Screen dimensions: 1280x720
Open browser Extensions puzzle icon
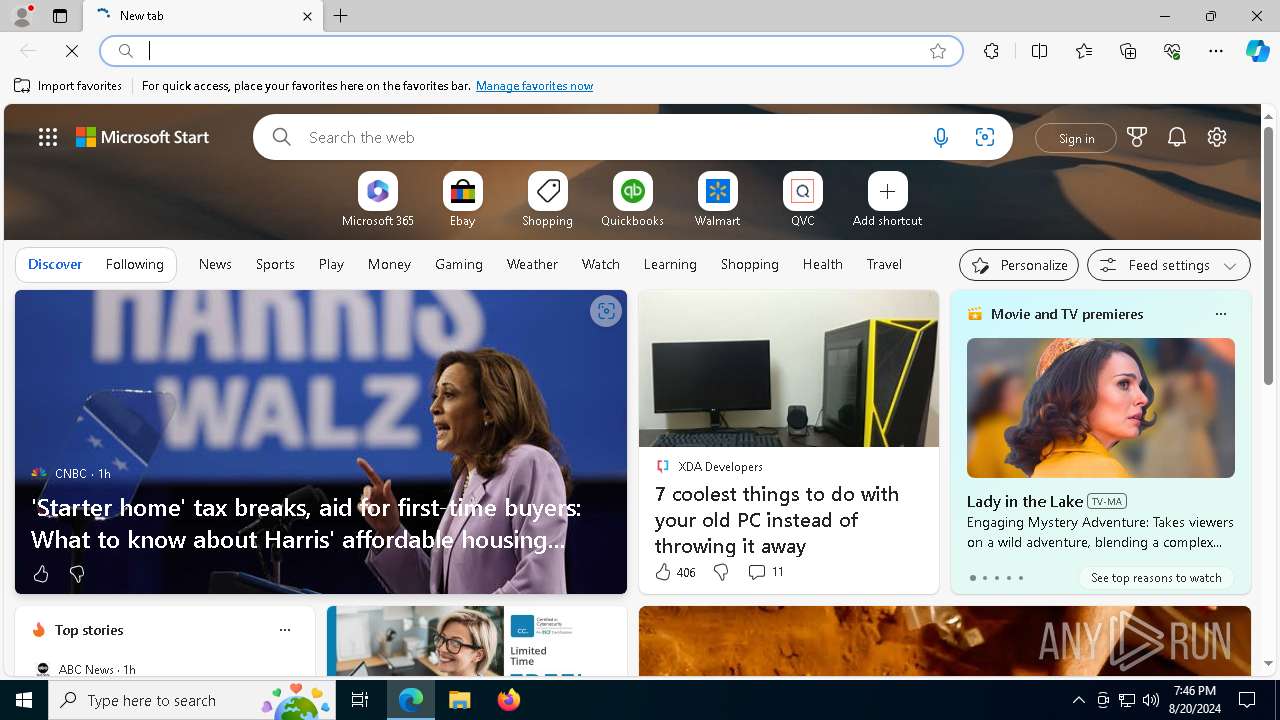pos(991,51)
